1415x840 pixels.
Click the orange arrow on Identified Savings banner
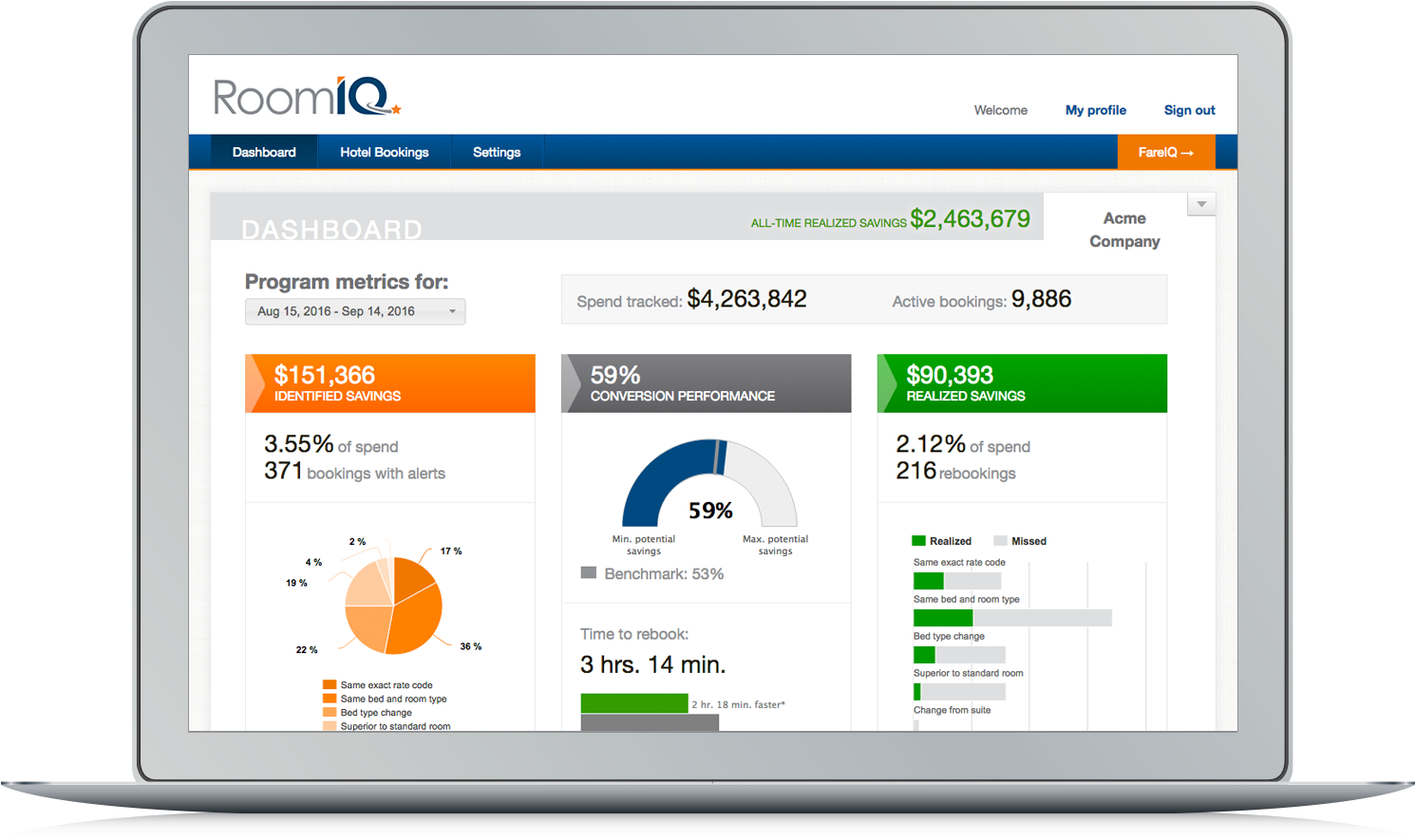255,383
